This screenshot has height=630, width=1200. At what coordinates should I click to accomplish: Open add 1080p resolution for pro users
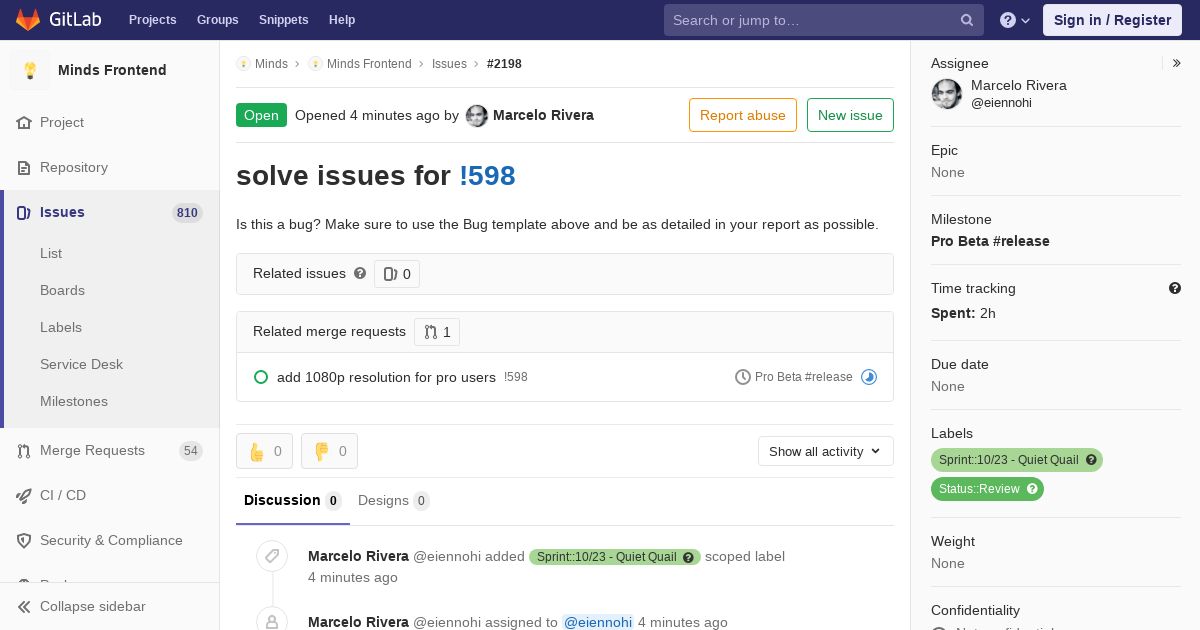click(x=386, y=377)
